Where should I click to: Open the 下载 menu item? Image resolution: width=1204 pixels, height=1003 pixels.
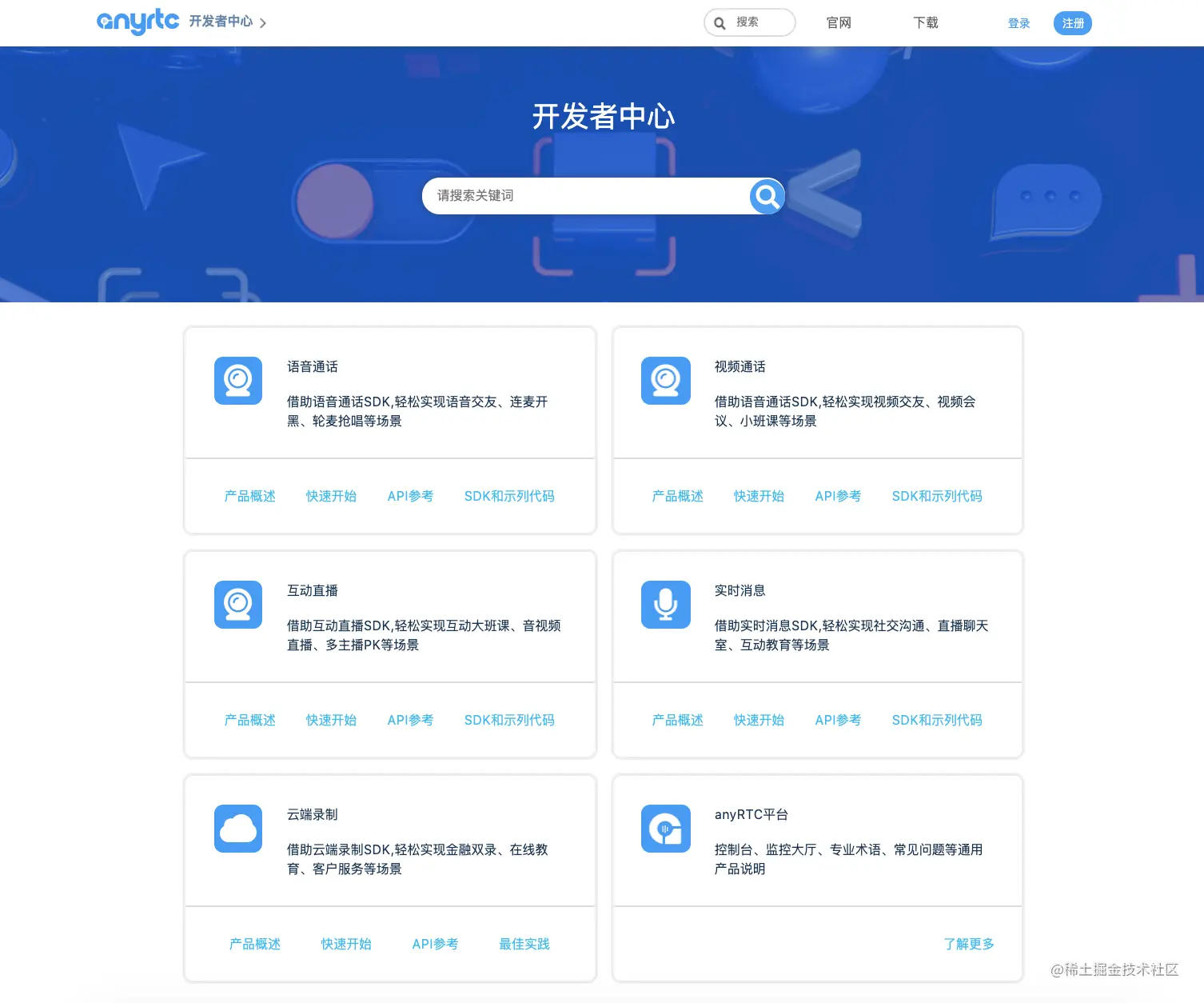tap(926, 23)
